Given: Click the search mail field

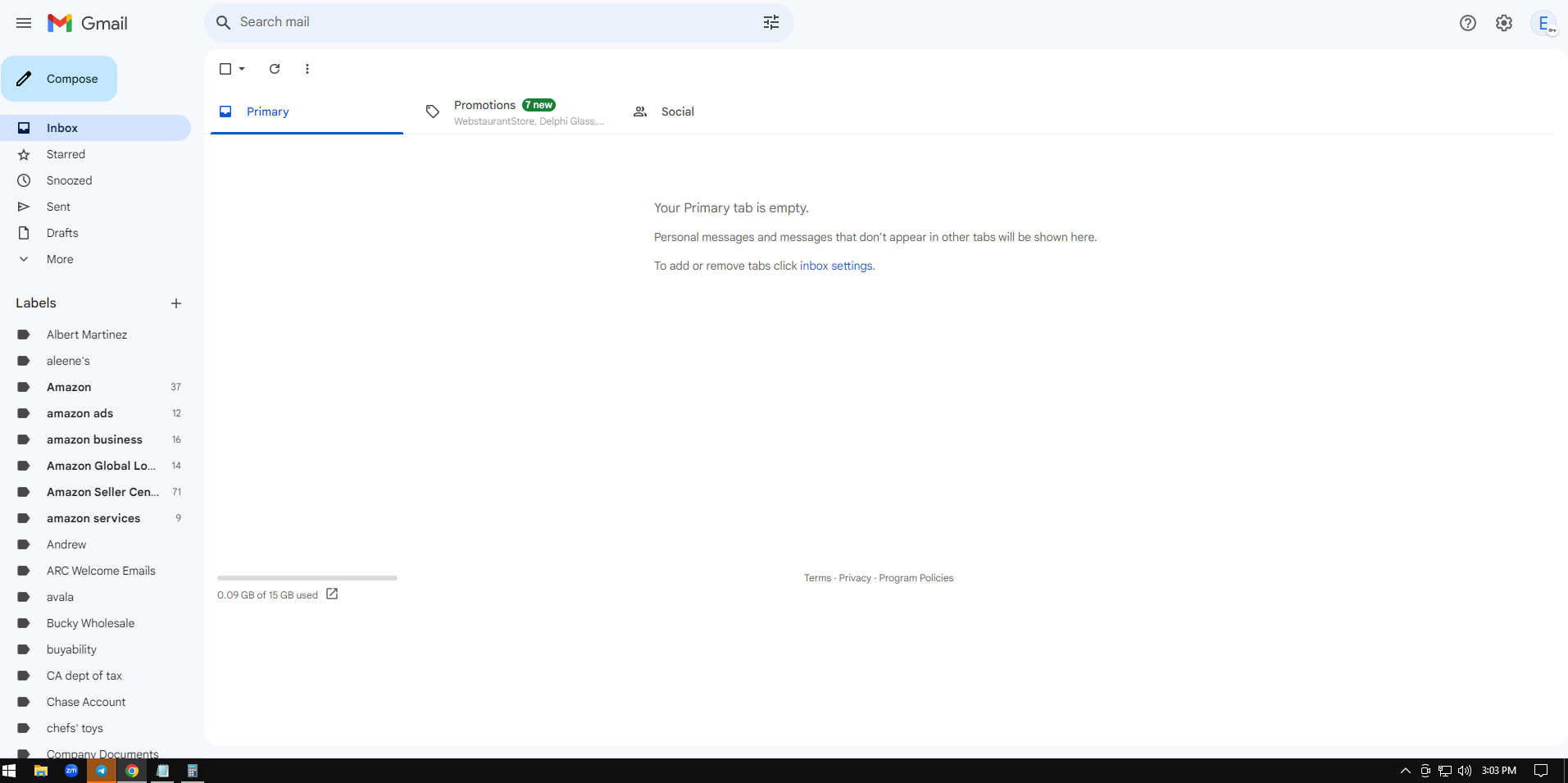Looking at the screenshot, I should pos(498,22).
